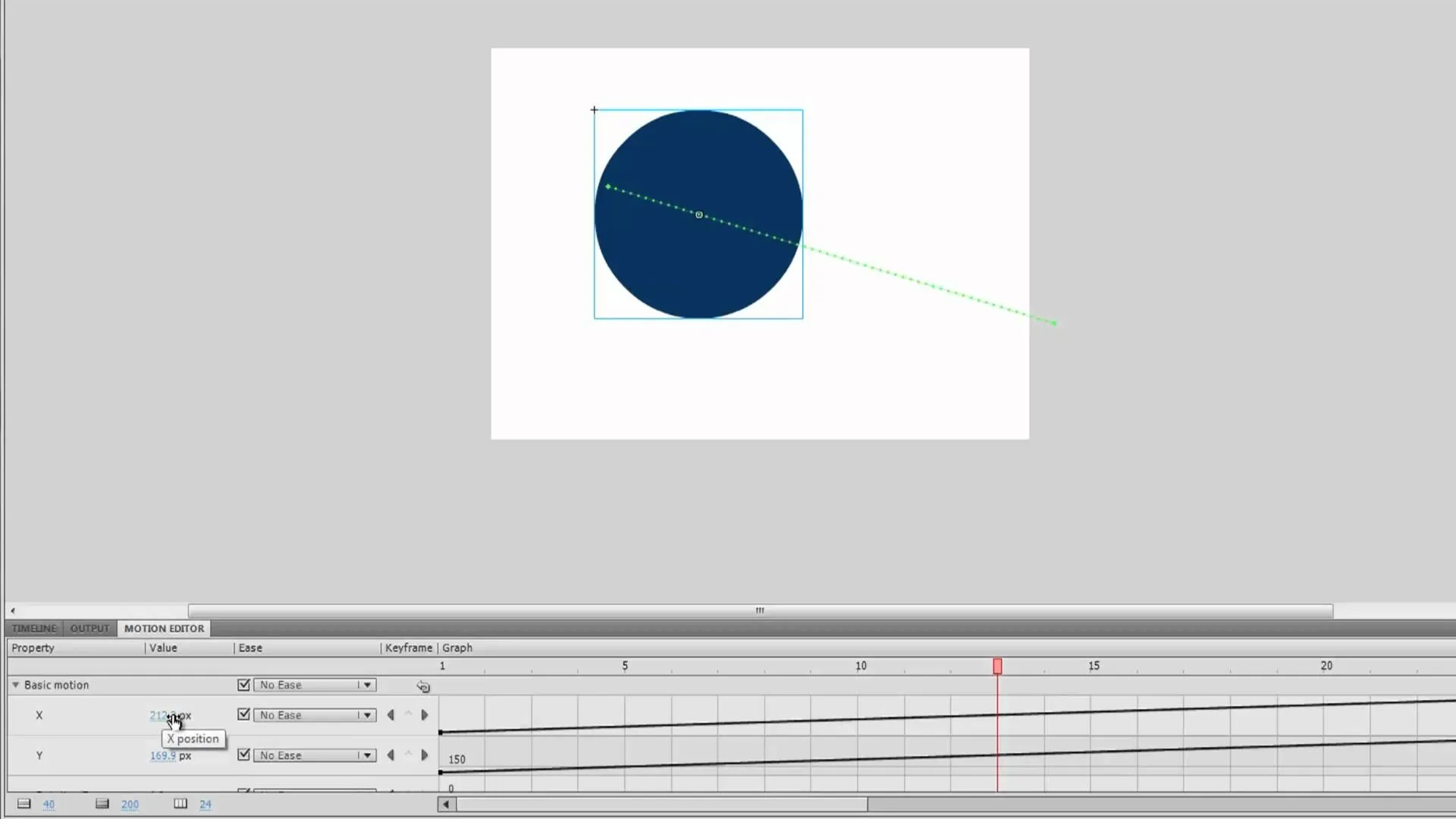Go to next keyframe for Y property
Viewport: 1456px width, 819px height.
tap(425, 755)
